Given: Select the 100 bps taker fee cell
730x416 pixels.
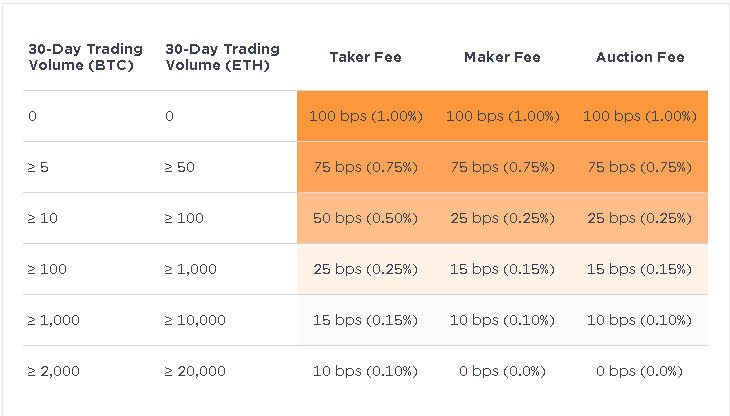Looking at the screenshot, I should (365, 116).
